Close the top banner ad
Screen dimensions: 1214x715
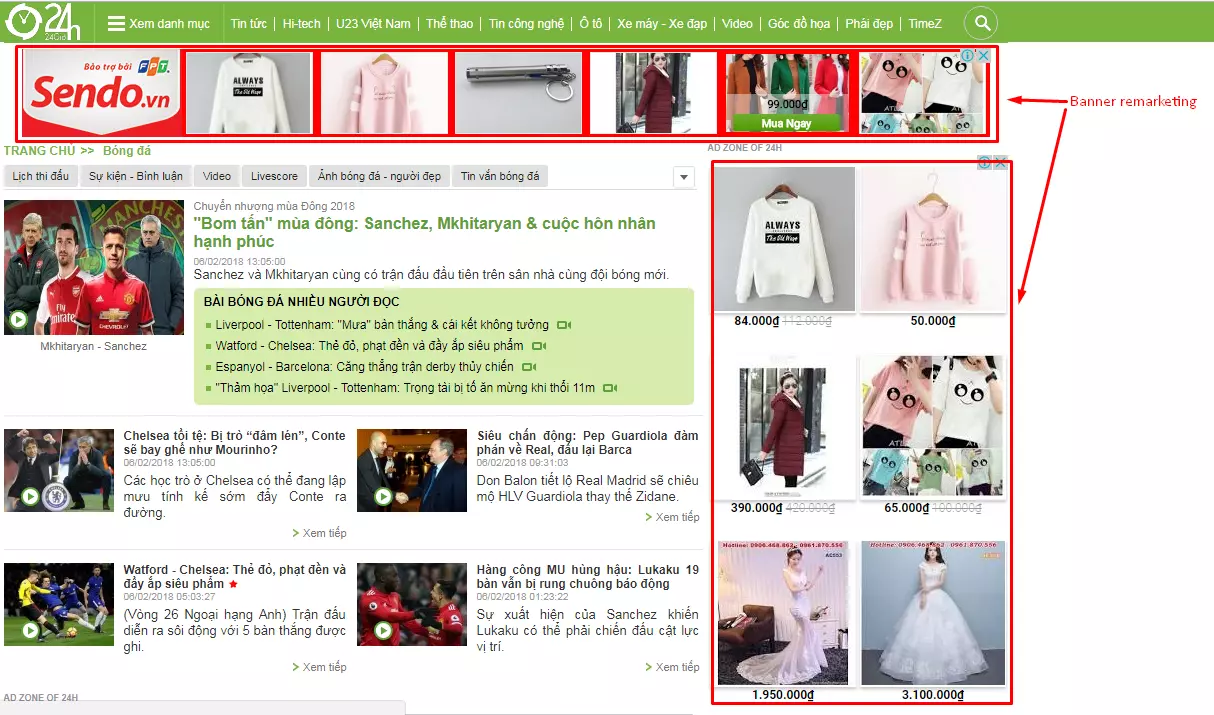[983, 56]
